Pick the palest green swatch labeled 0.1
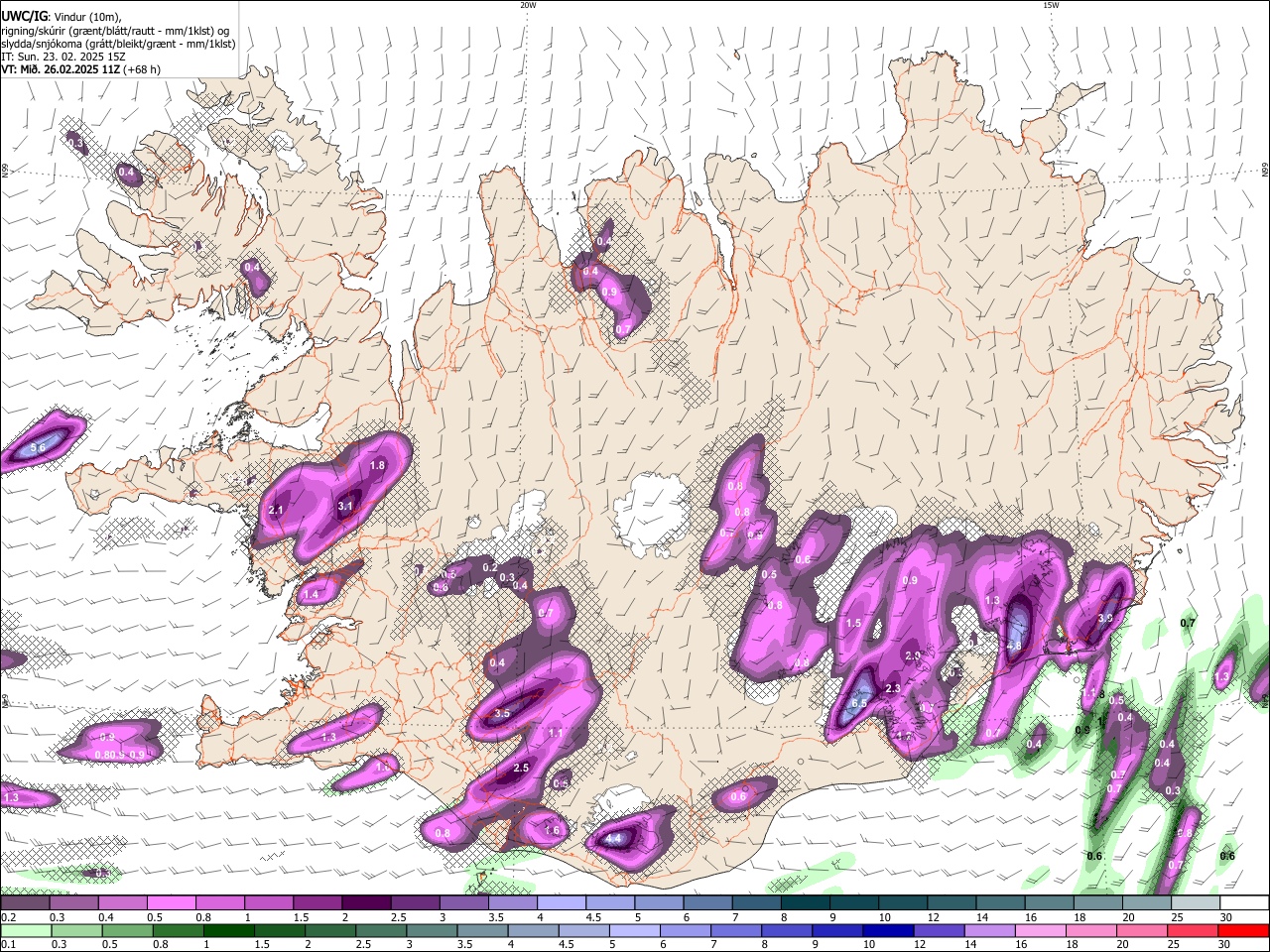Image resolution: width=1270 pixels, height=952 pixels. [25, 930]
